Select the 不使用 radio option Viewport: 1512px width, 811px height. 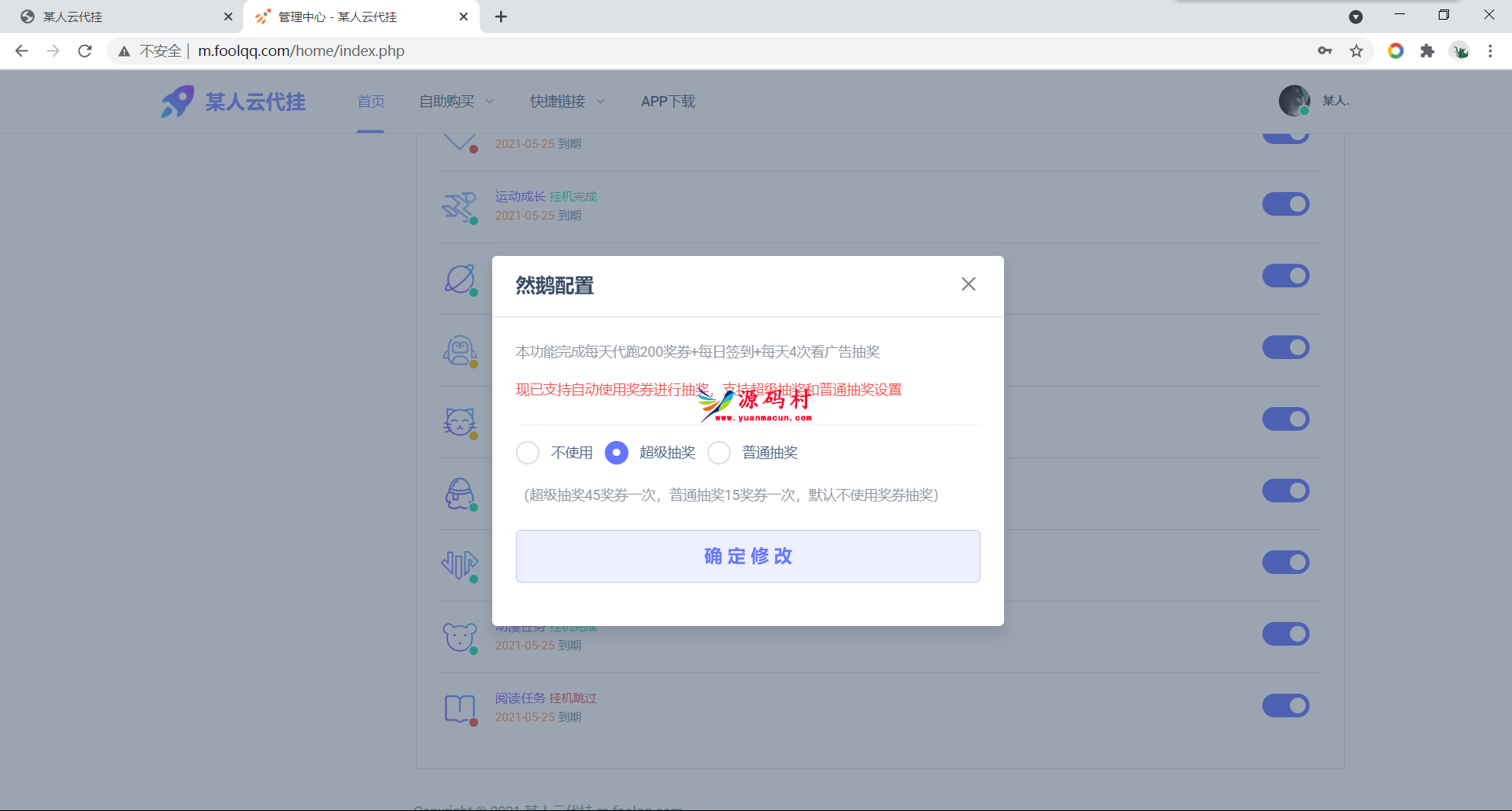click(x=528, y=453)
